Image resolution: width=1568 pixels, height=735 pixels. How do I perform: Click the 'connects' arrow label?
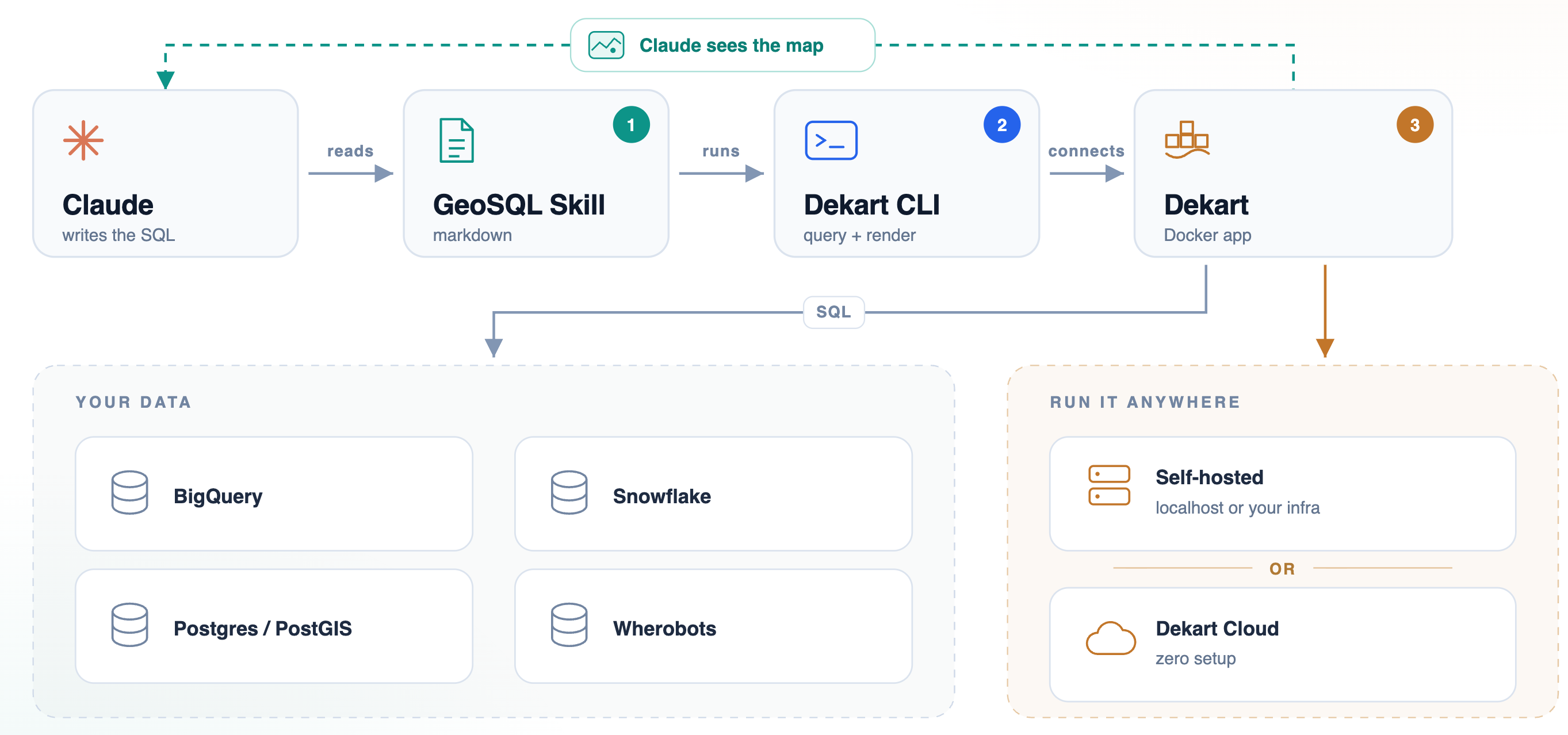(1086, 151)
